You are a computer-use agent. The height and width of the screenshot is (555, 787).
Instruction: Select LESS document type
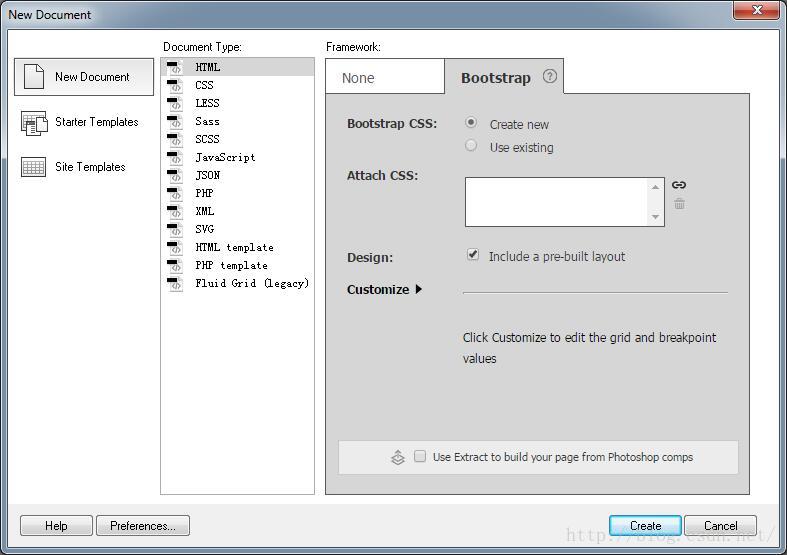point(237,103)
